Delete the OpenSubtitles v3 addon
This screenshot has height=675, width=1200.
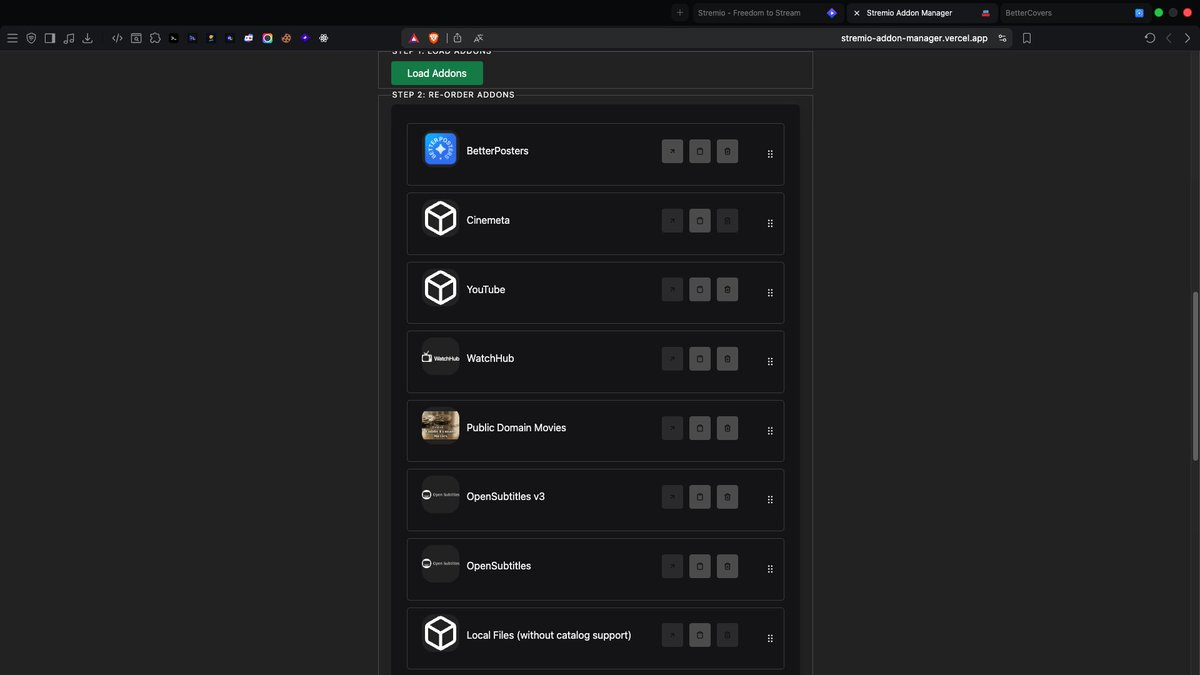pos(727,496)
